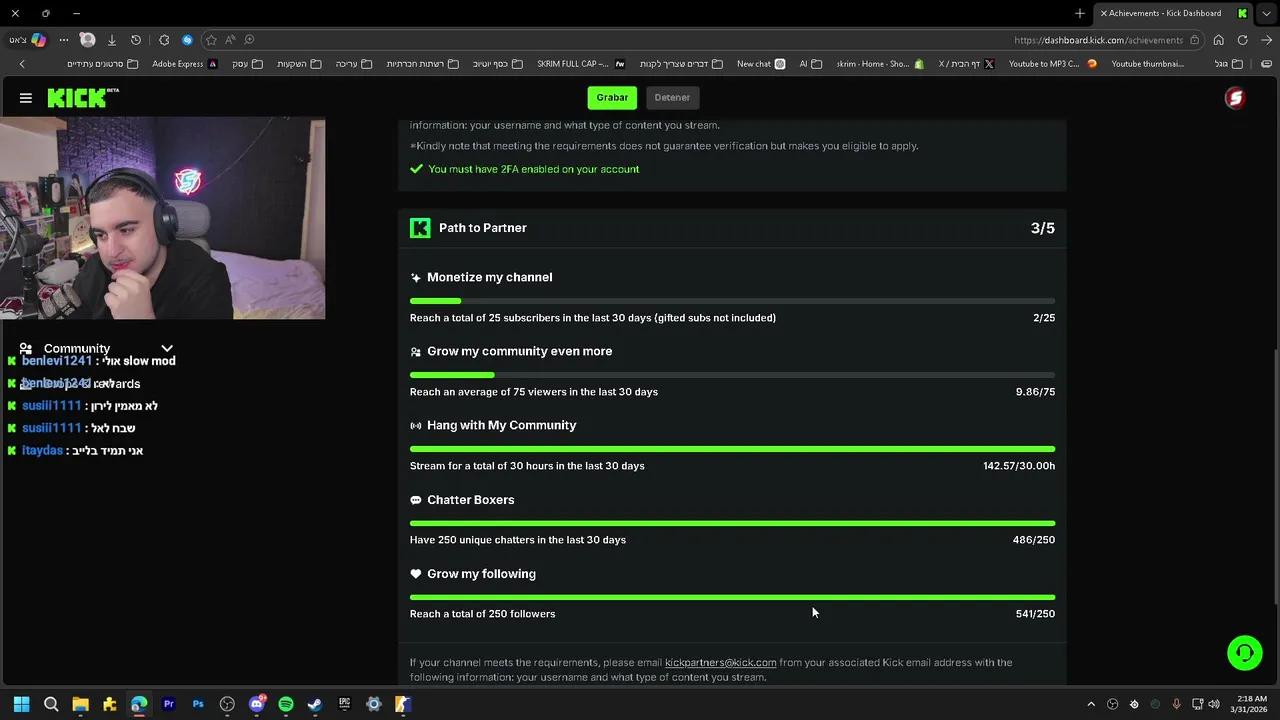Click the Monetize my channel progress bar
Image resolution: width=1280 pixels, height=720 pixels.
coord(732,301)
